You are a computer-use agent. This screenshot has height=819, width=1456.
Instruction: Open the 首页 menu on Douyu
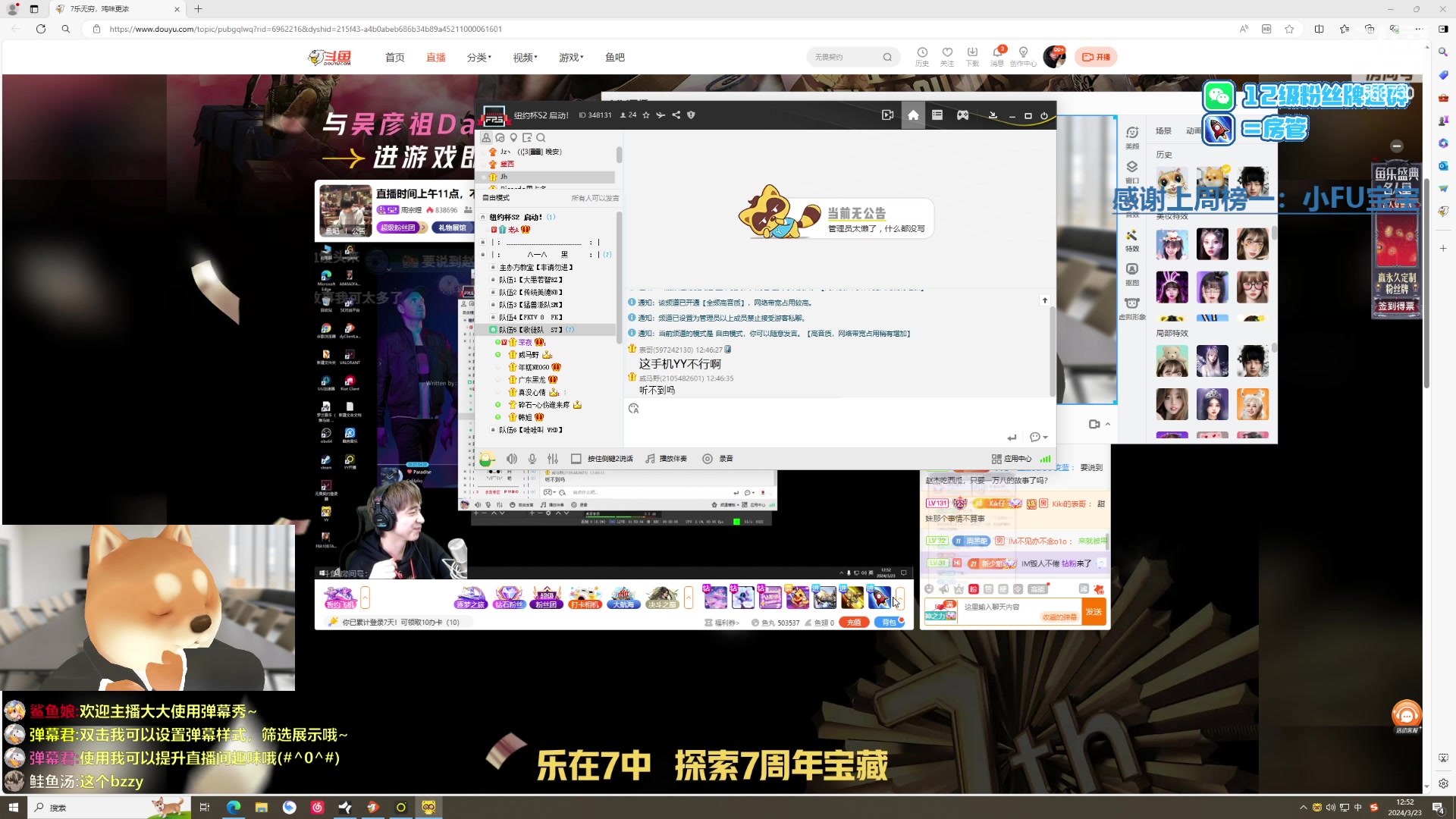394,58
